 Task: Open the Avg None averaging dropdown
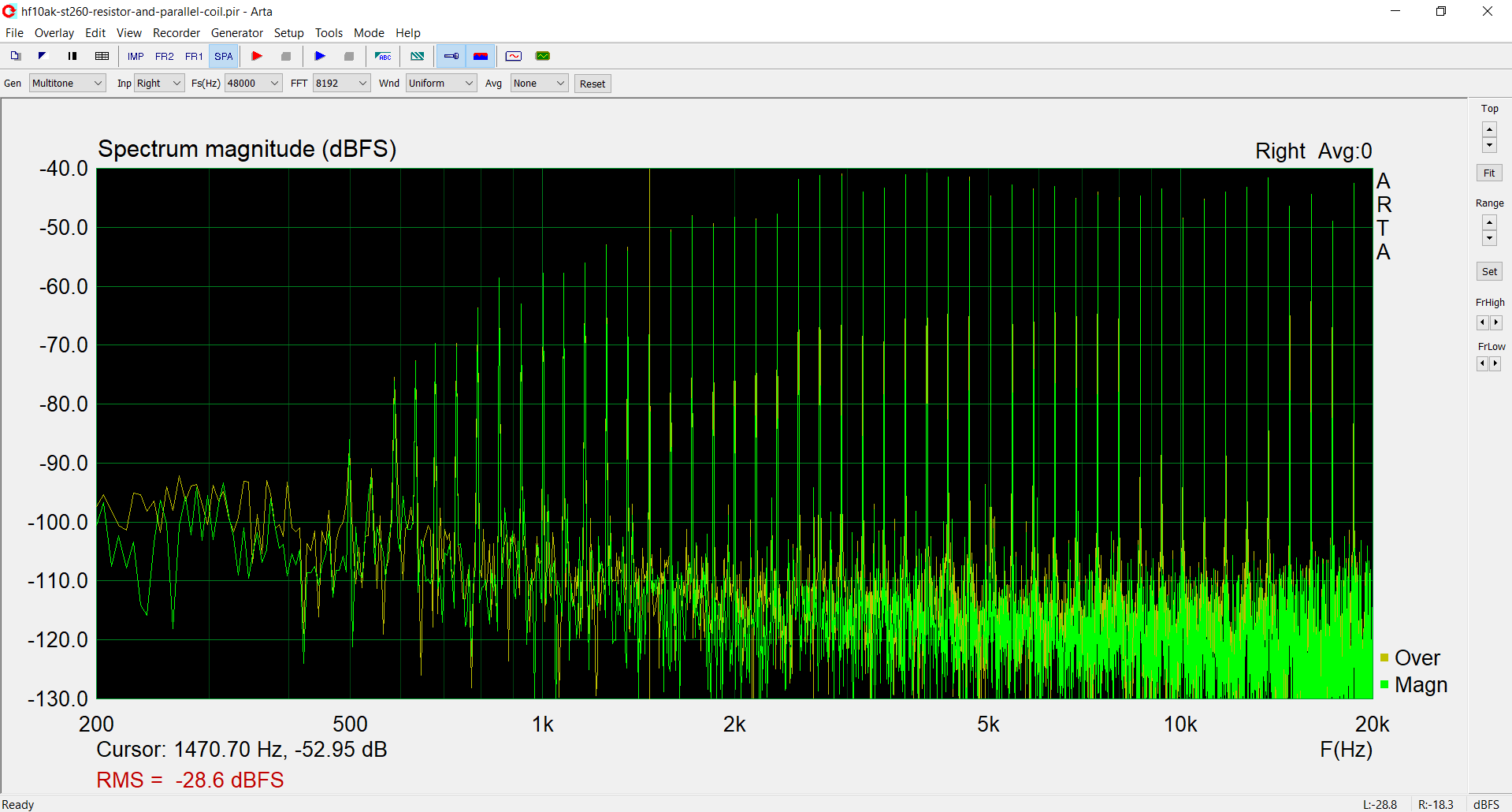539,83
